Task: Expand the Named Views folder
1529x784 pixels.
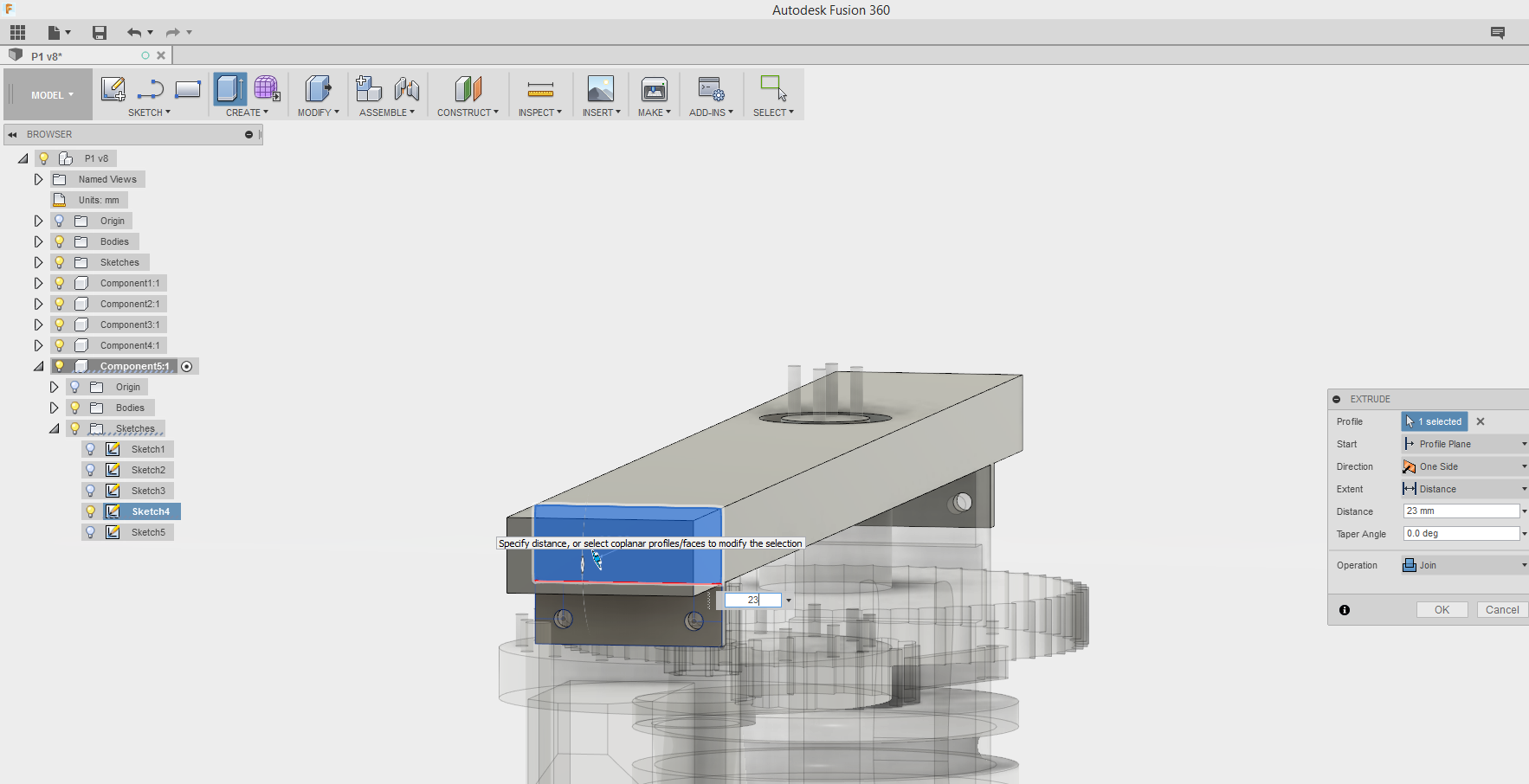Action: tap(38, 179)
